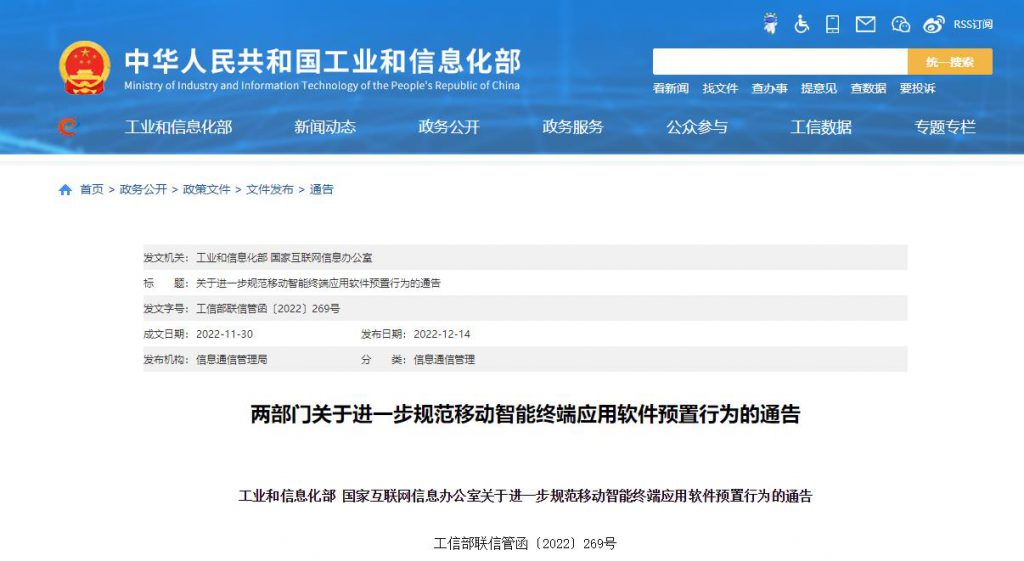Open the 找文件 quick link
The height and width of the screenshot is (561, 1024).
[720, 88]
